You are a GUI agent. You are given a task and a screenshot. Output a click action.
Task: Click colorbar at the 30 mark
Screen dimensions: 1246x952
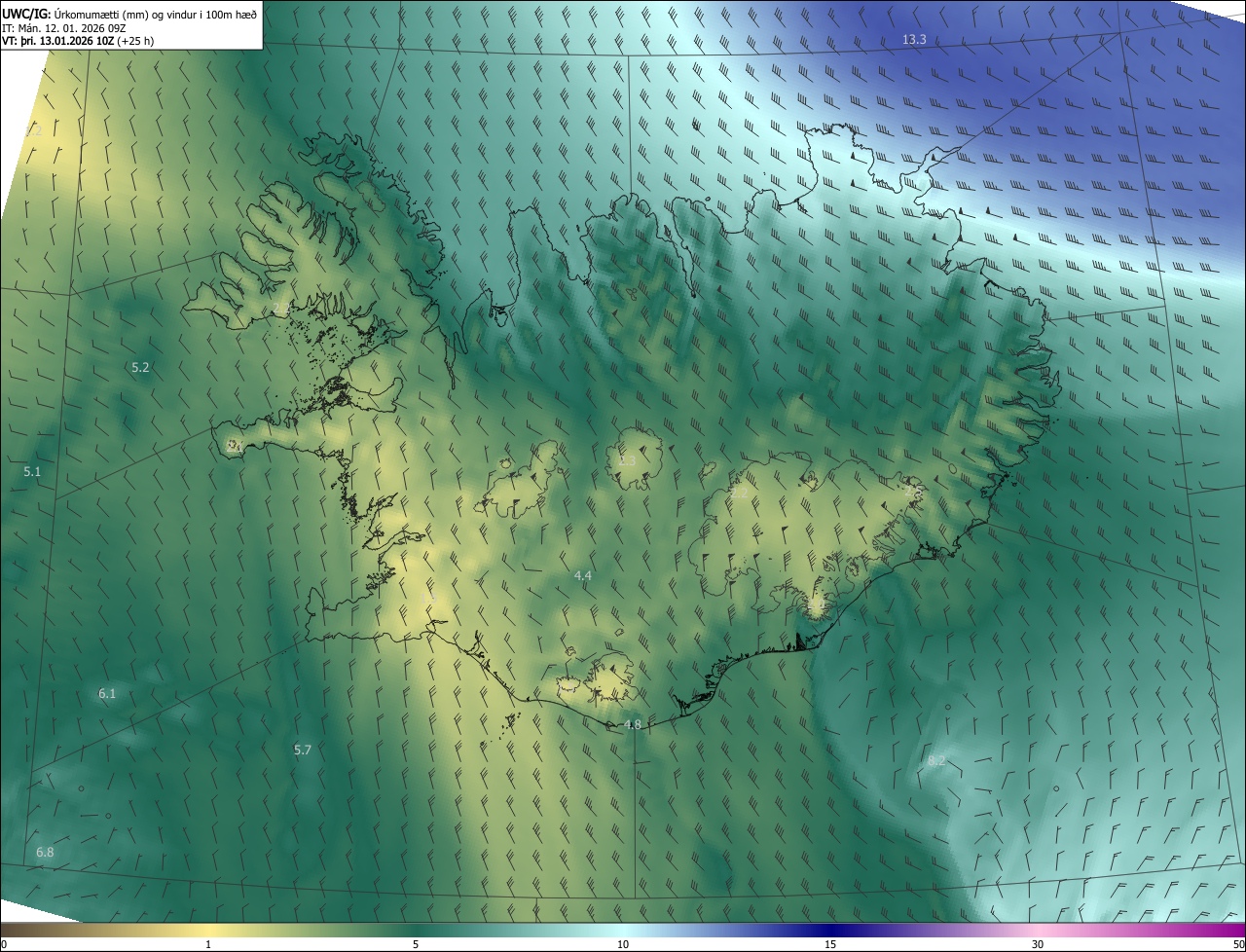[x=1038, y=944]
